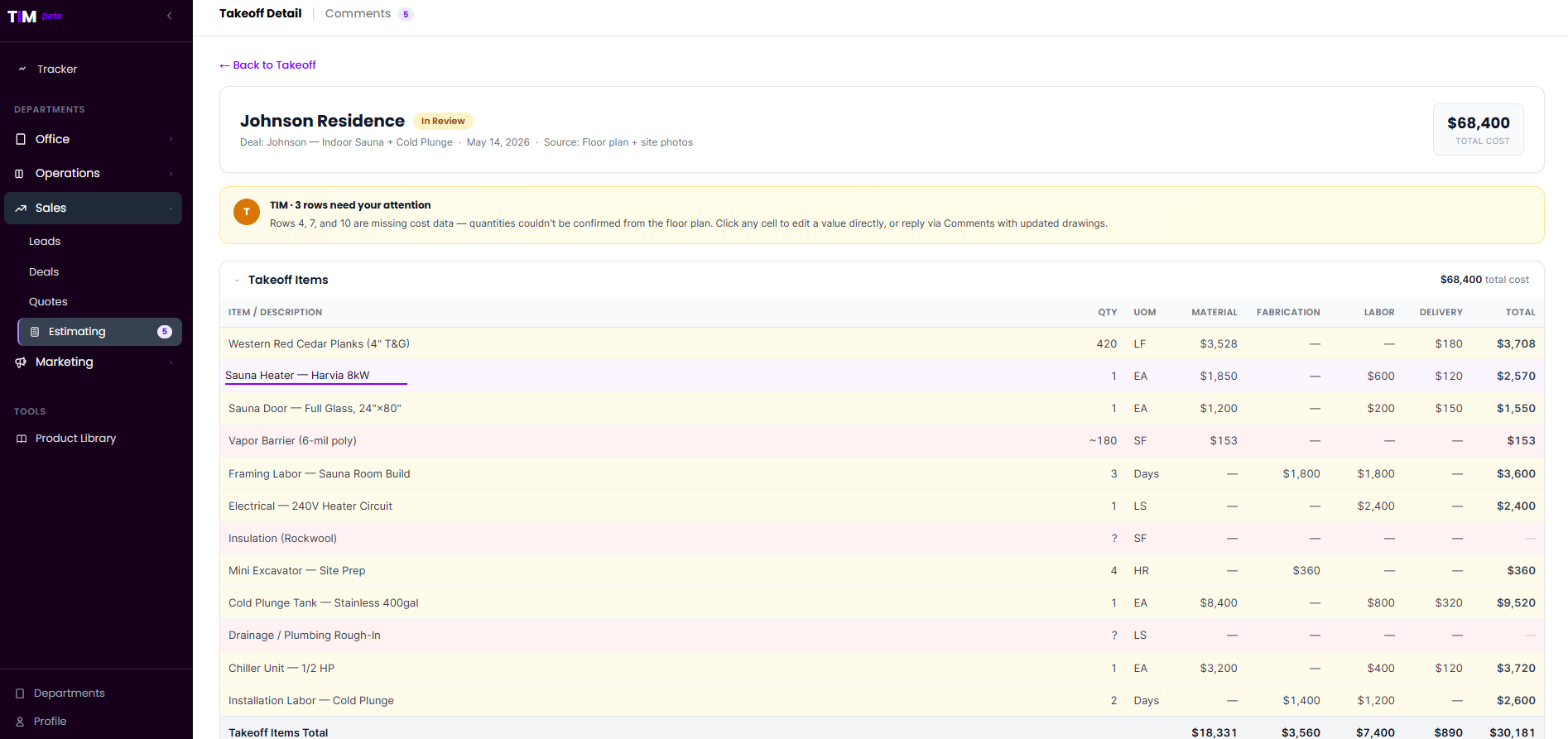Click the Marketing megaphone icon
Image resolution: width=1568 pixels, height=739 pixels.
(21, 362)
